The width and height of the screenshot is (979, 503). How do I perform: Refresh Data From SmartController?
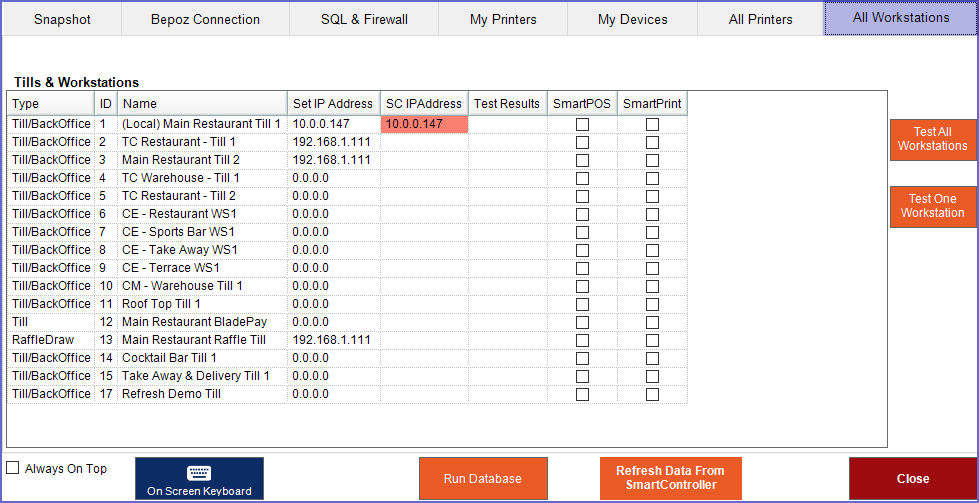coord(670,478)
